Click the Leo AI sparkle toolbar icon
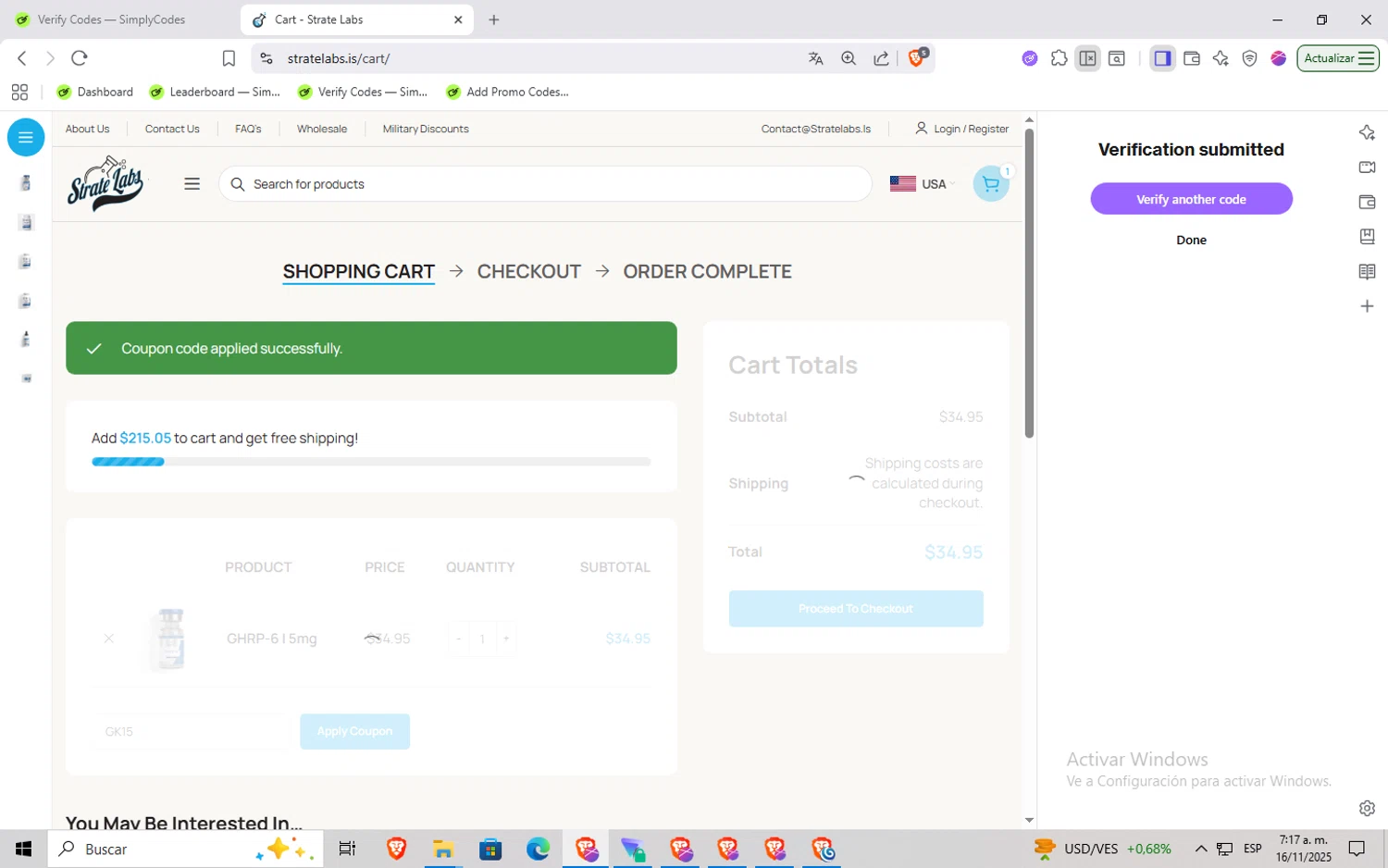 click(x=1221, y=58)
